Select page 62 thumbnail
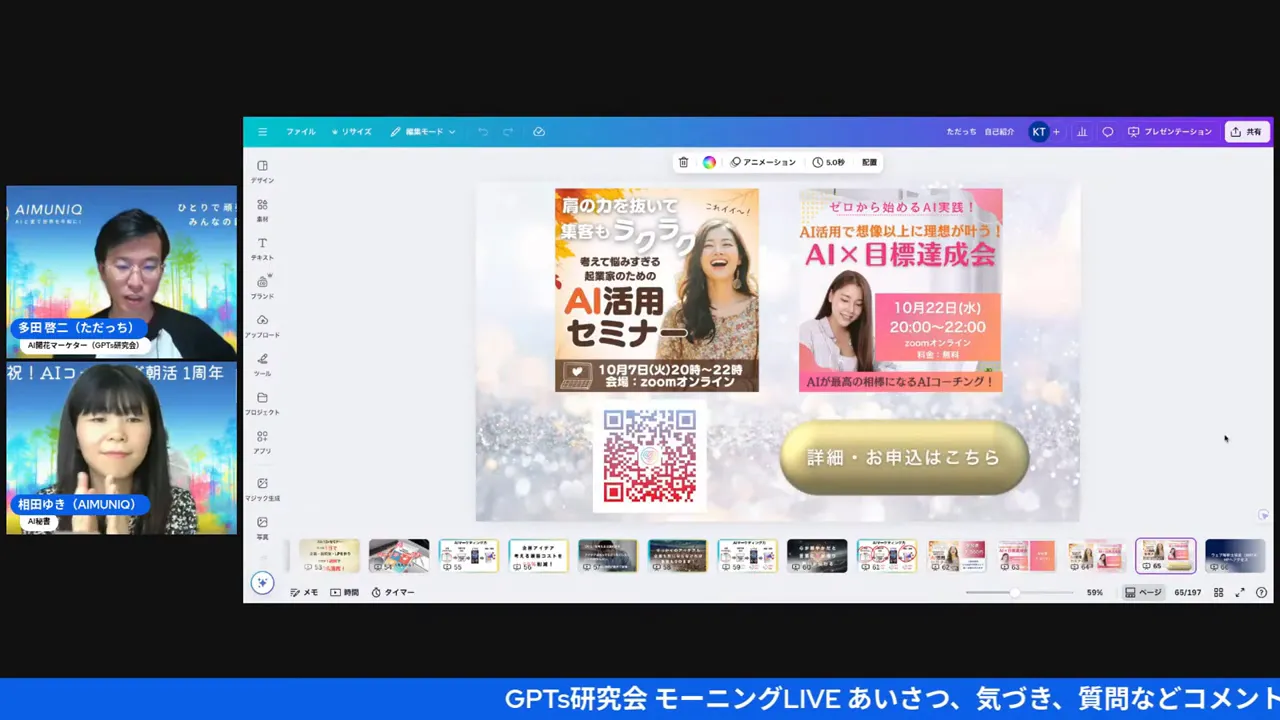 pyautogui.click(x=957, y=556)
